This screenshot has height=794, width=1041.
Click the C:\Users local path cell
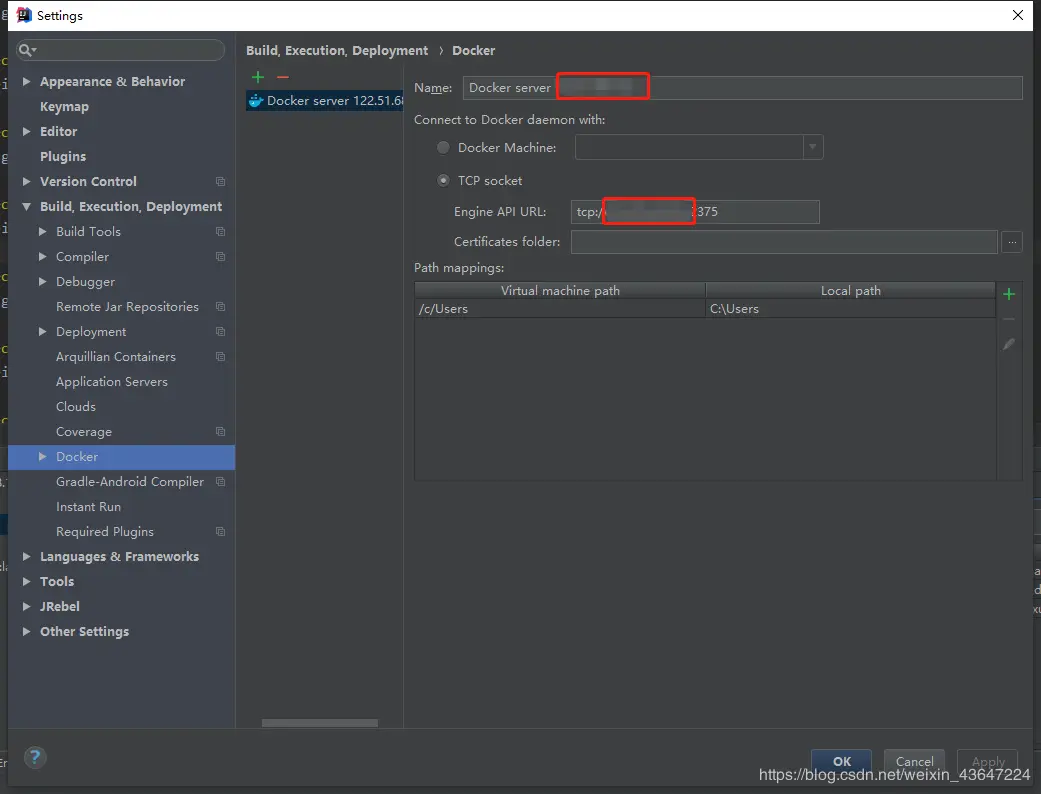coord(850,309)
